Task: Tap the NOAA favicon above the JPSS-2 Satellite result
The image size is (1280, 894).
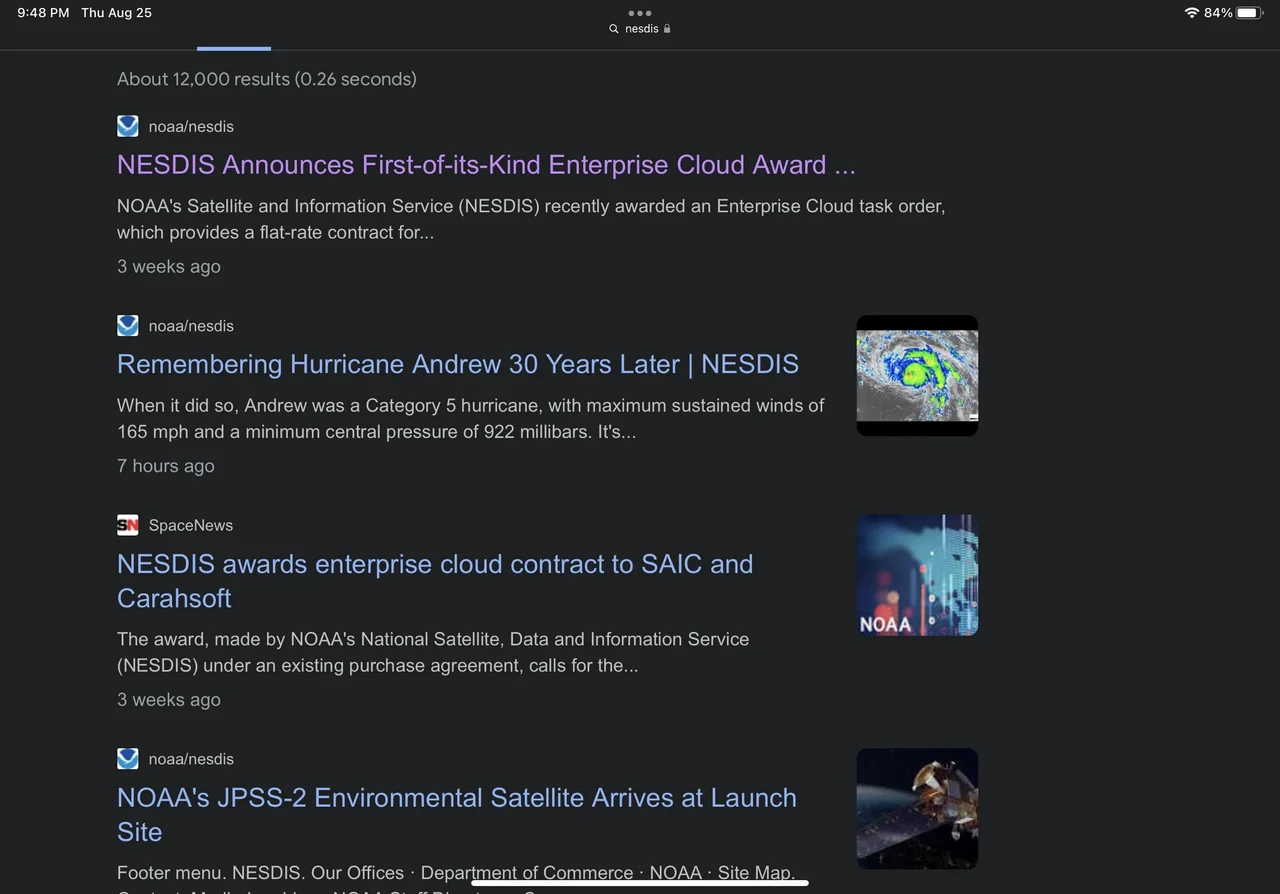Action: click(x=127, y=759)
